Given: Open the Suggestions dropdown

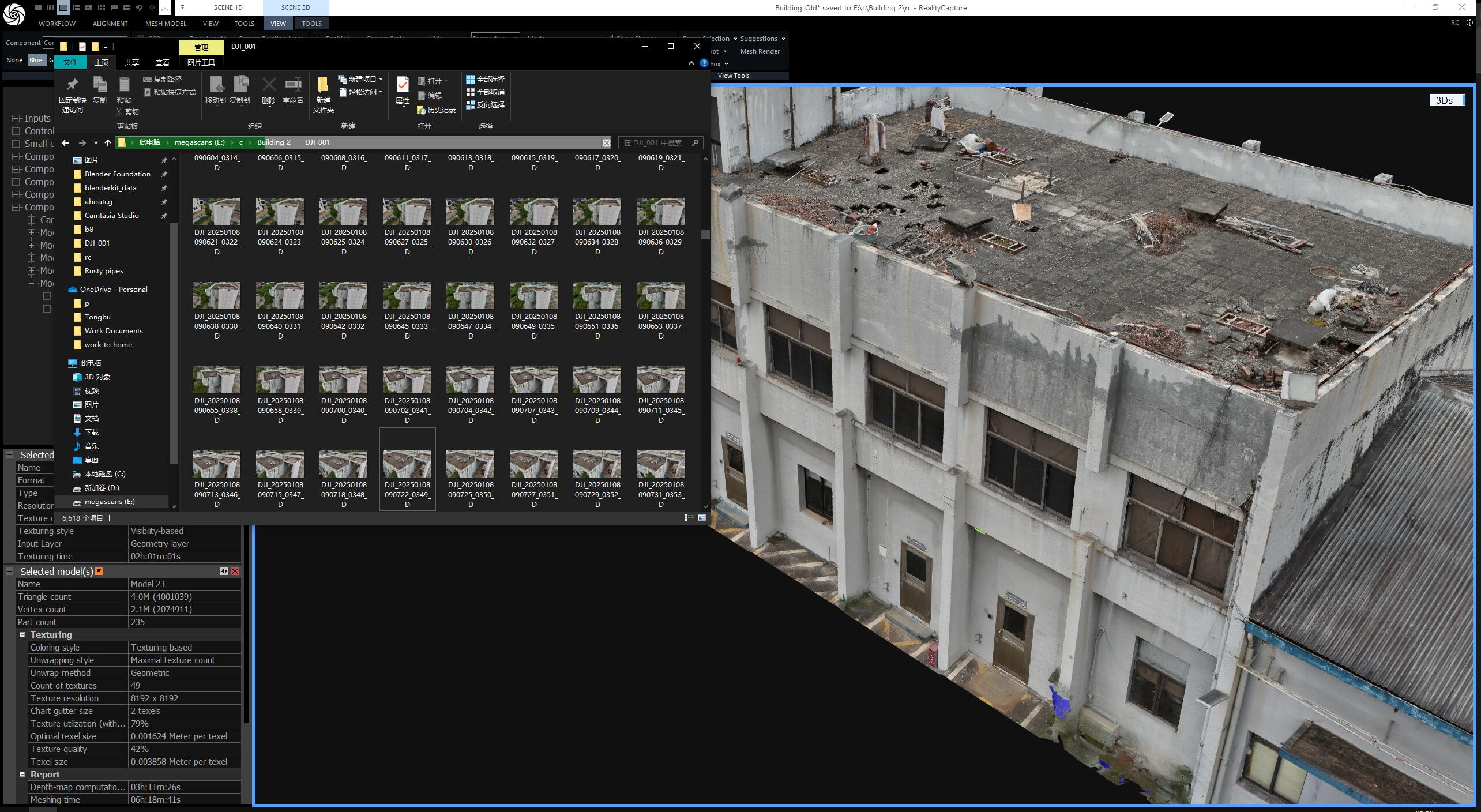Looking at the screenshot, I should click(x=762, y=39).
